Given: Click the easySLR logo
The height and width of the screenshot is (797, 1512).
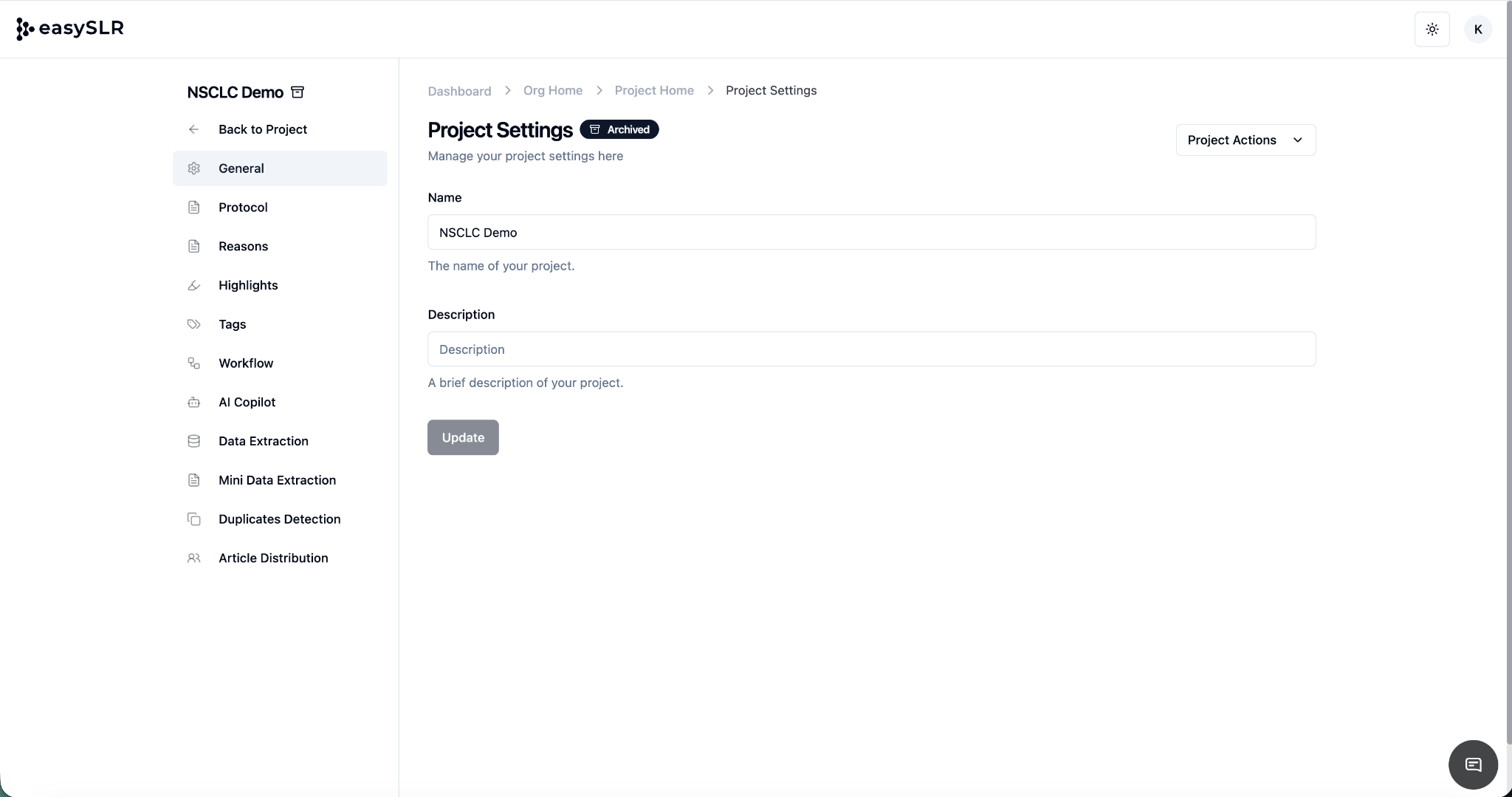Looking at the screenshot, I should [69, 29].
